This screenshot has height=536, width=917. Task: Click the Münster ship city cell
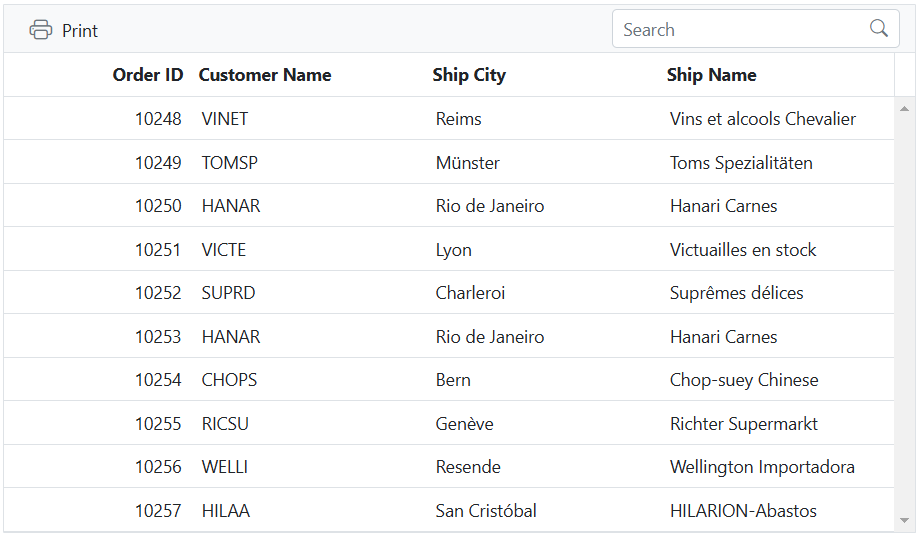tap(468, 163)
